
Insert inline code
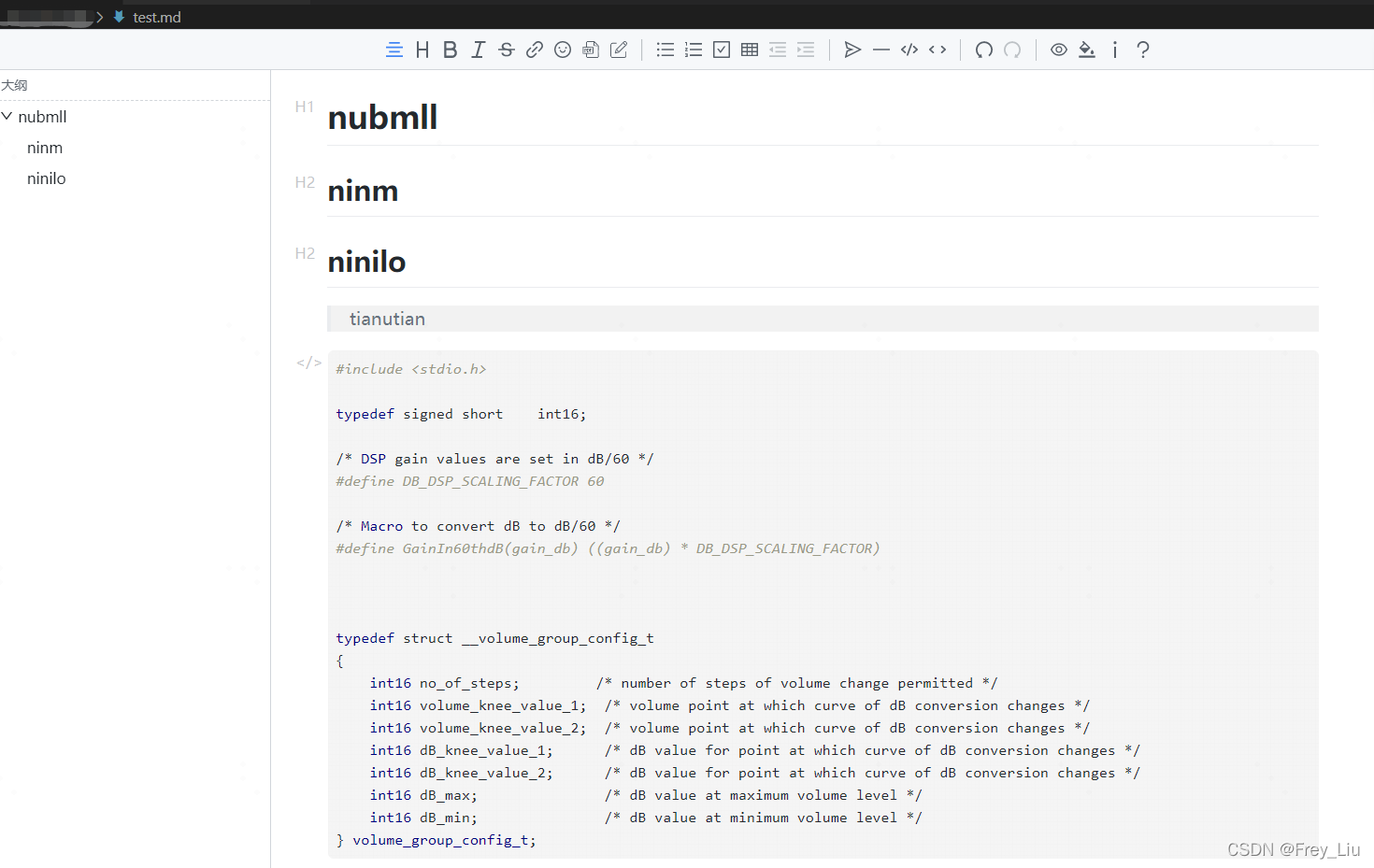[937, 50]
